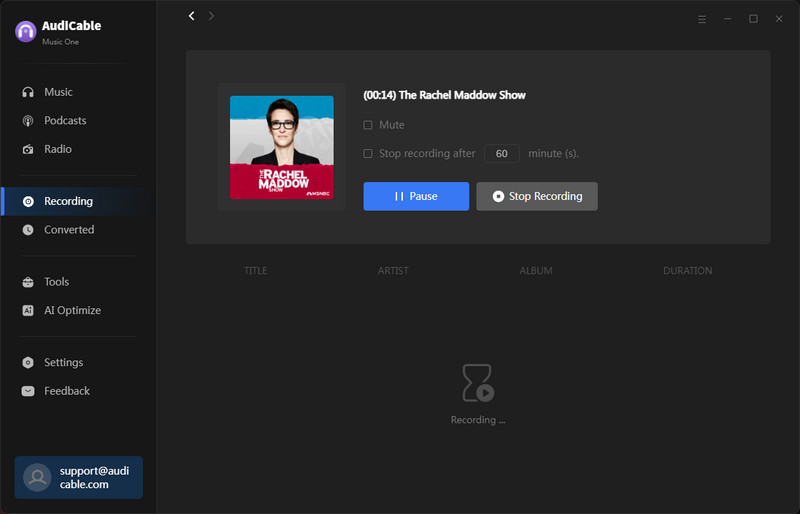Click the AI icon beside AI Optimize

point(28,310)
